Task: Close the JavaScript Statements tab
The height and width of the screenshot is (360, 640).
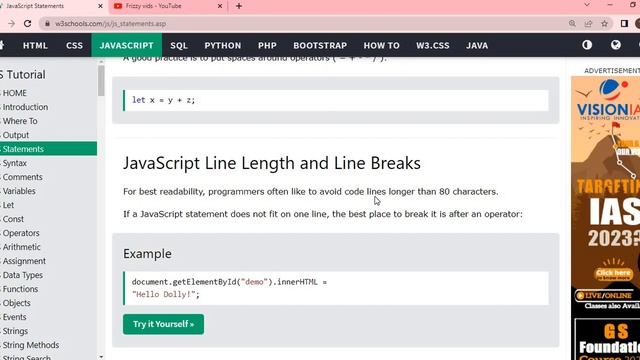Action: click(100, 6)
